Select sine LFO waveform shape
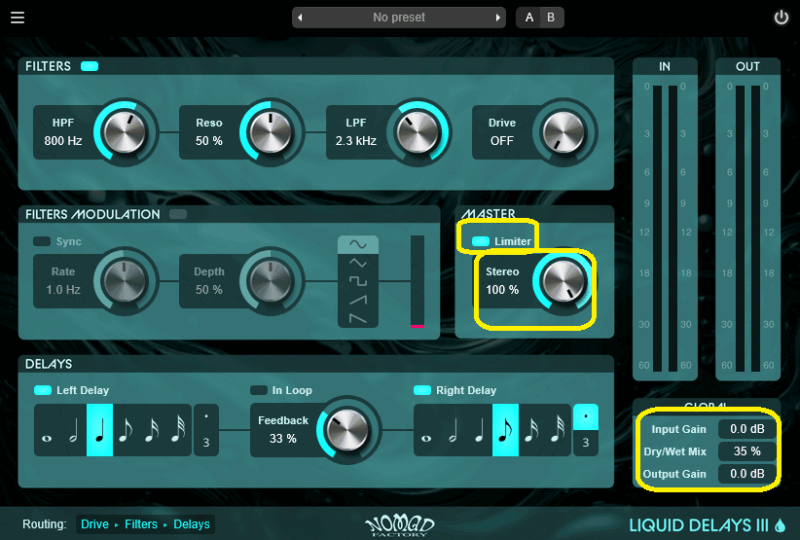The width and height of the screenshot is (800, 540). [x=358, y=244]
